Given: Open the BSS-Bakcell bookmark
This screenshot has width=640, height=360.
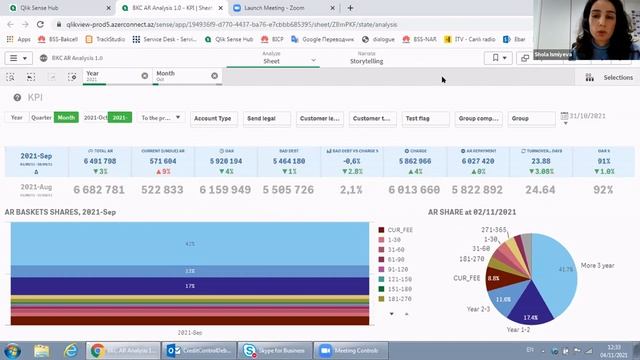Looking at the screenshot, I should click(x=58, y=39).
